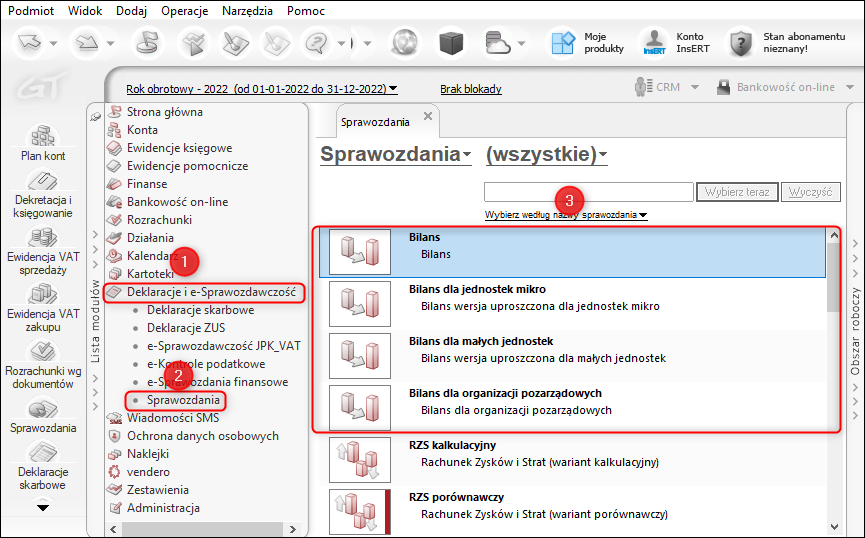Image resolution: width=865 pixels, height=538 pixels.
Task: Open the Dodaj menu
Action: tap(131, 10)
